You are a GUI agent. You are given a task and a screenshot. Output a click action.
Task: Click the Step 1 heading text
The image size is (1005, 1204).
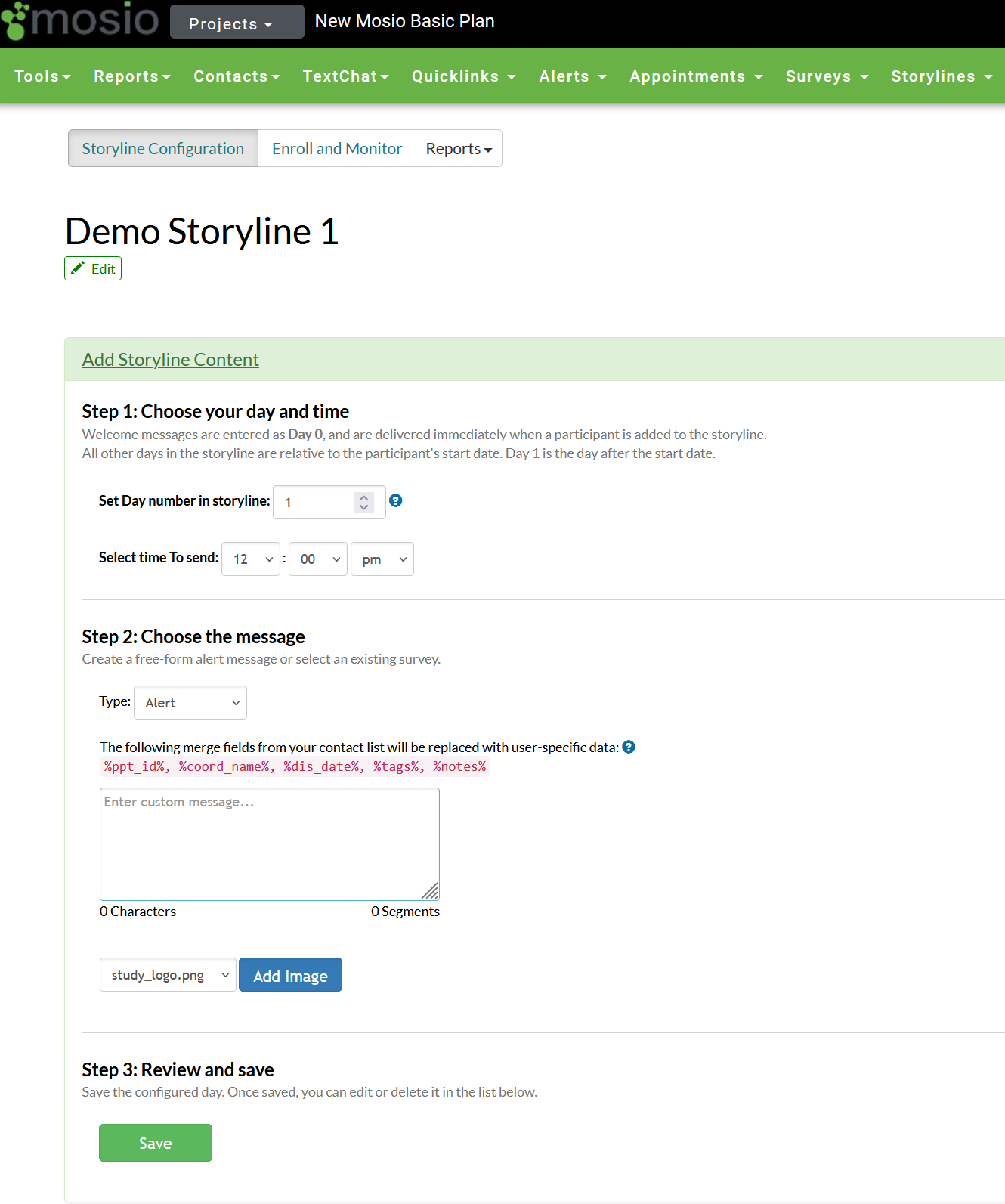coord(215,411)
